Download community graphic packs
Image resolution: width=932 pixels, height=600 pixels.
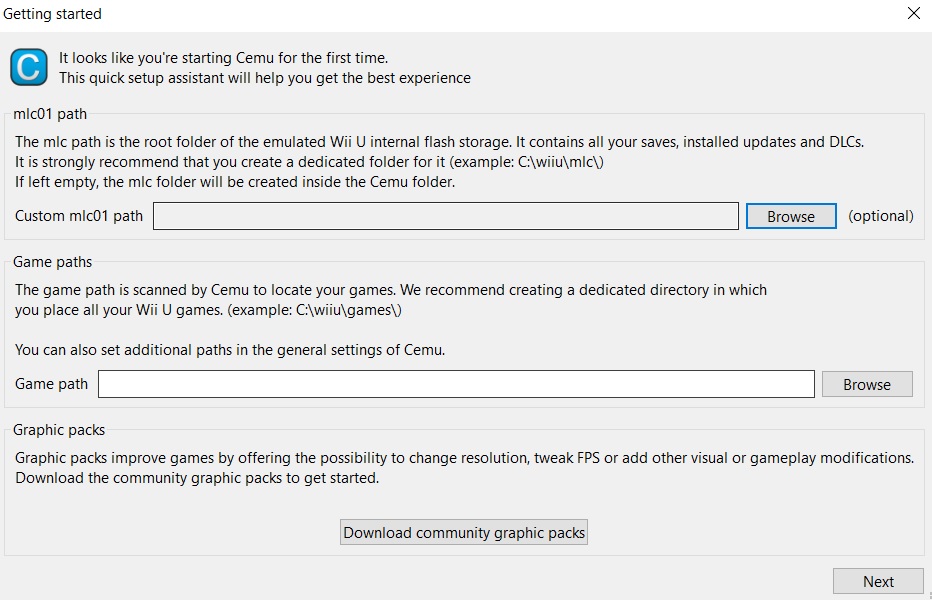coord(464,532)
